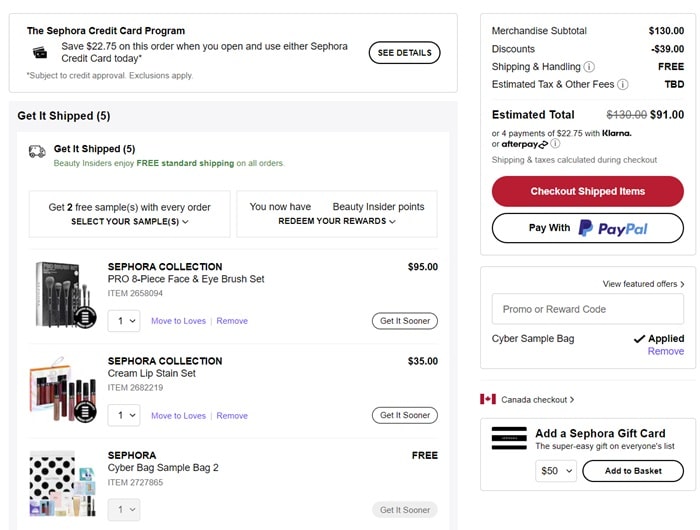700x530 pixels.
Task: Expand Redeem Your Rewards
Action: tap(337, 221)
